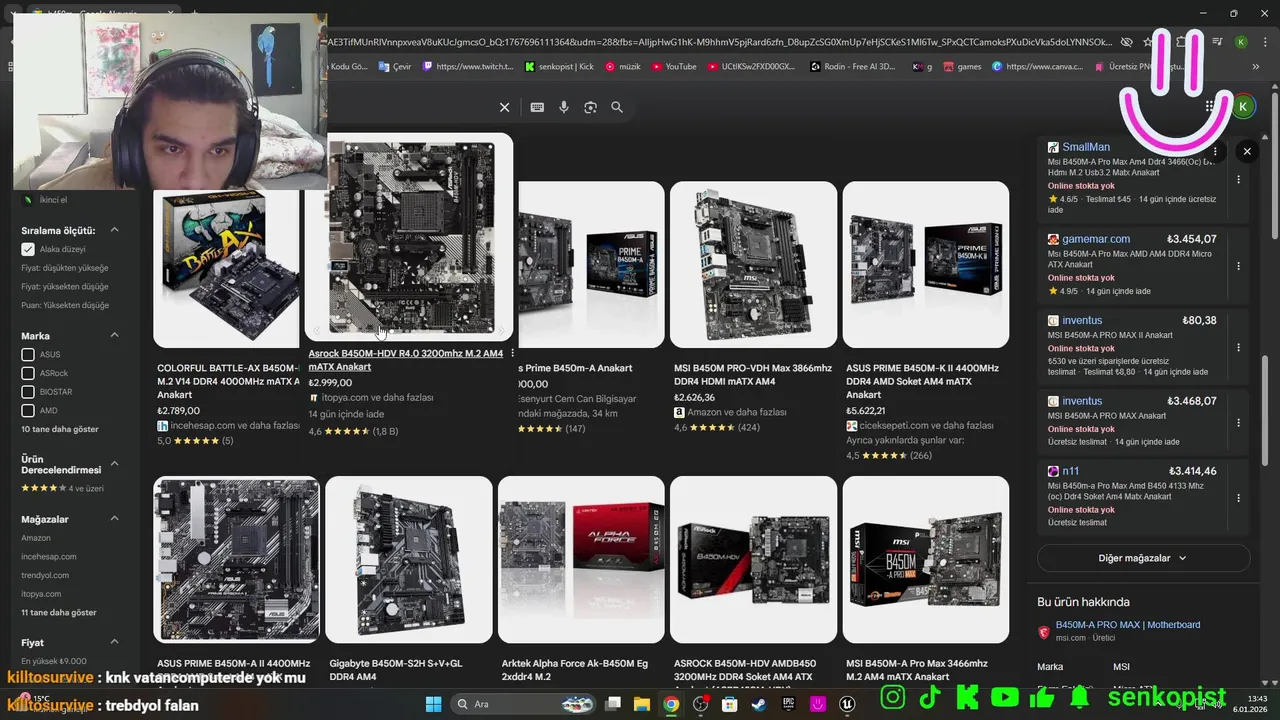The height and width of the screenshot is (720, 1280).
Task: Open three-dot menu on gamemar.com offer
Action: (1238, 266)
